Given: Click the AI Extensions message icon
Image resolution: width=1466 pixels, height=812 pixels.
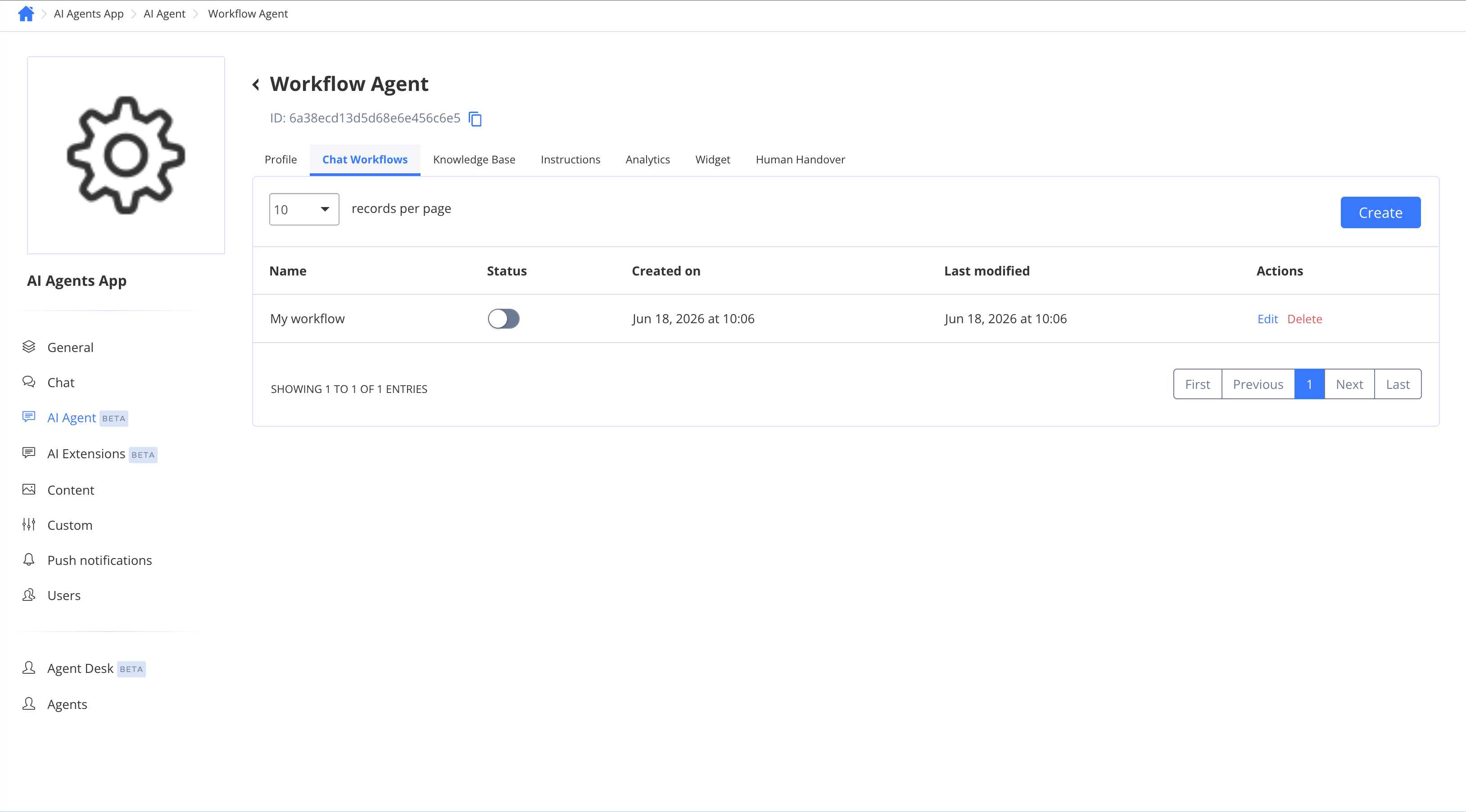Looking at the screenshot, I should 29,453.
